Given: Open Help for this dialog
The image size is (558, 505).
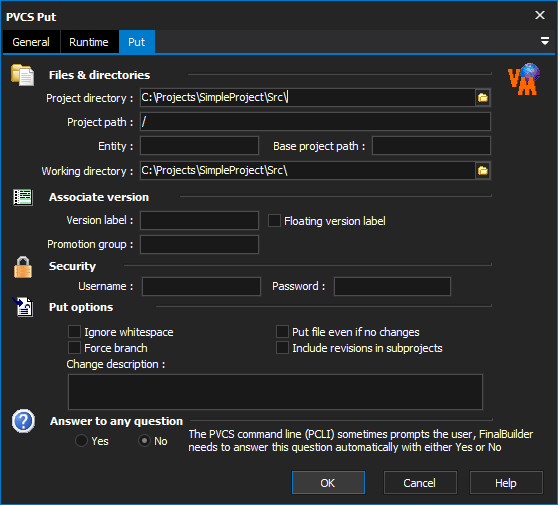Looking at the screenshot, I should click(x=506, y=483).
